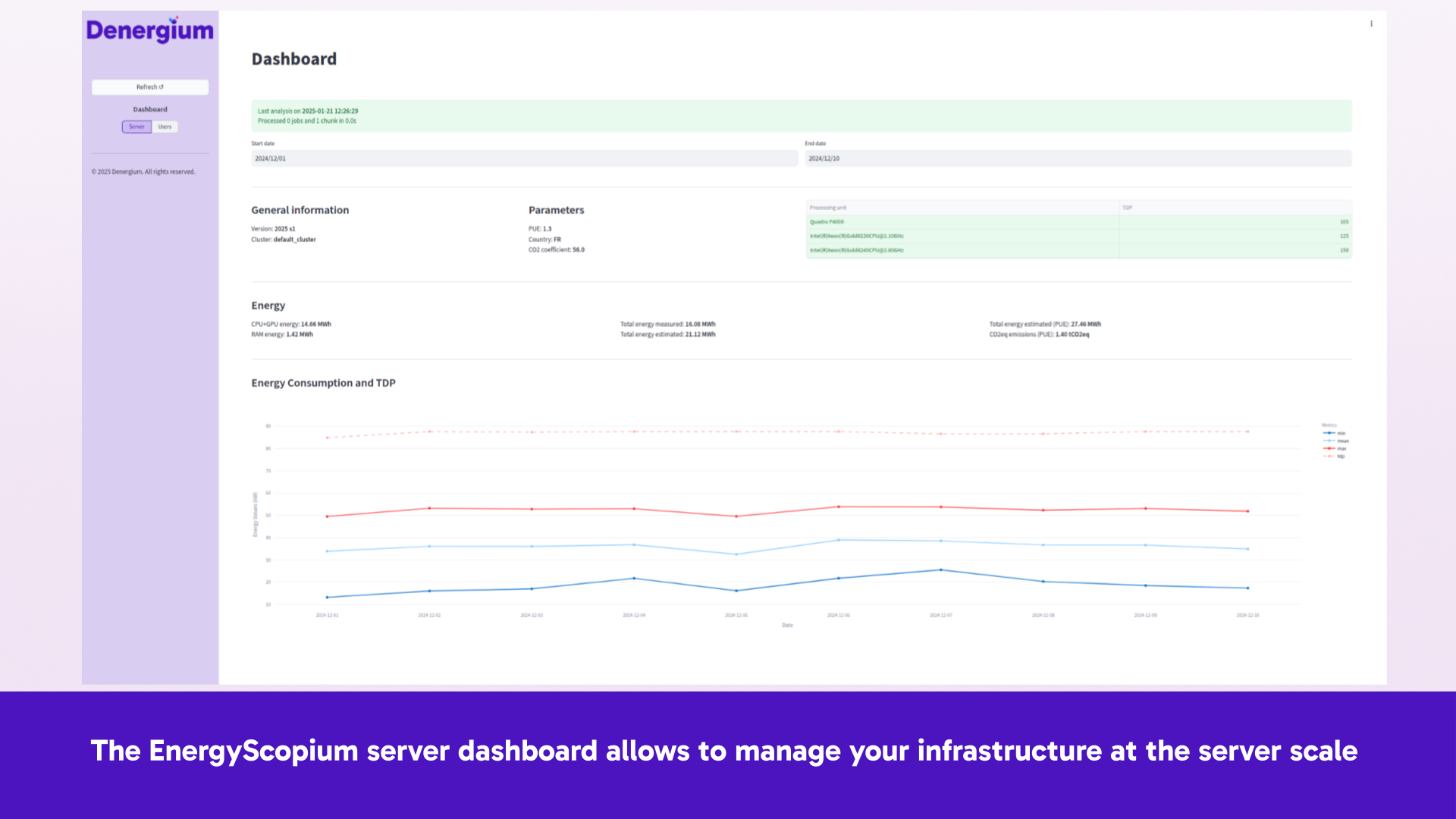Toggle the min series in chart legend
This screenshot has width=1456, height=819.
pyautogui.click(x=1335, y=433)
